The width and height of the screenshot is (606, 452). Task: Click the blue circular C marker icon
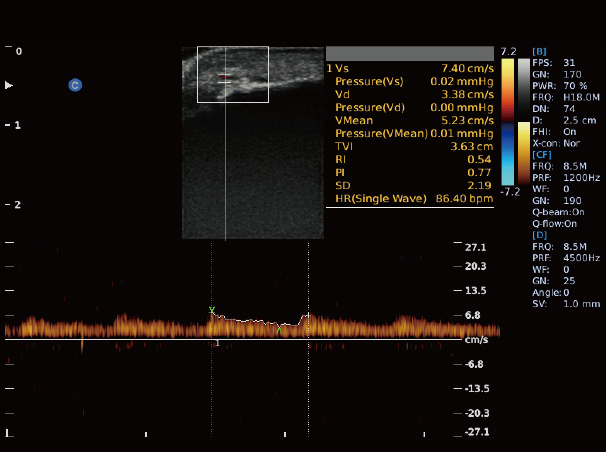75,86
